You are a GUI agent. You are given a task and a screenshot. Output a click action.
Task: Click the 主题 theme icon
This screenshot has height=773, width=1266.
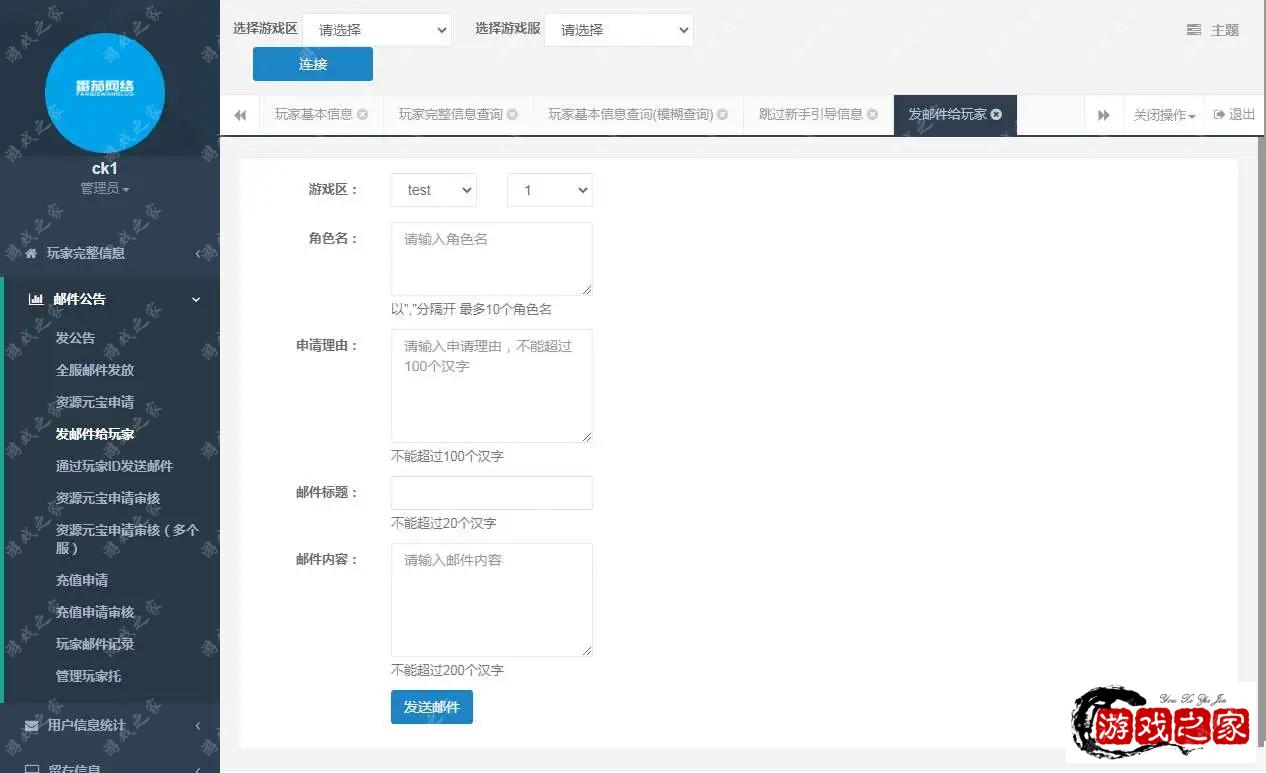click(x=1194, y=30)
